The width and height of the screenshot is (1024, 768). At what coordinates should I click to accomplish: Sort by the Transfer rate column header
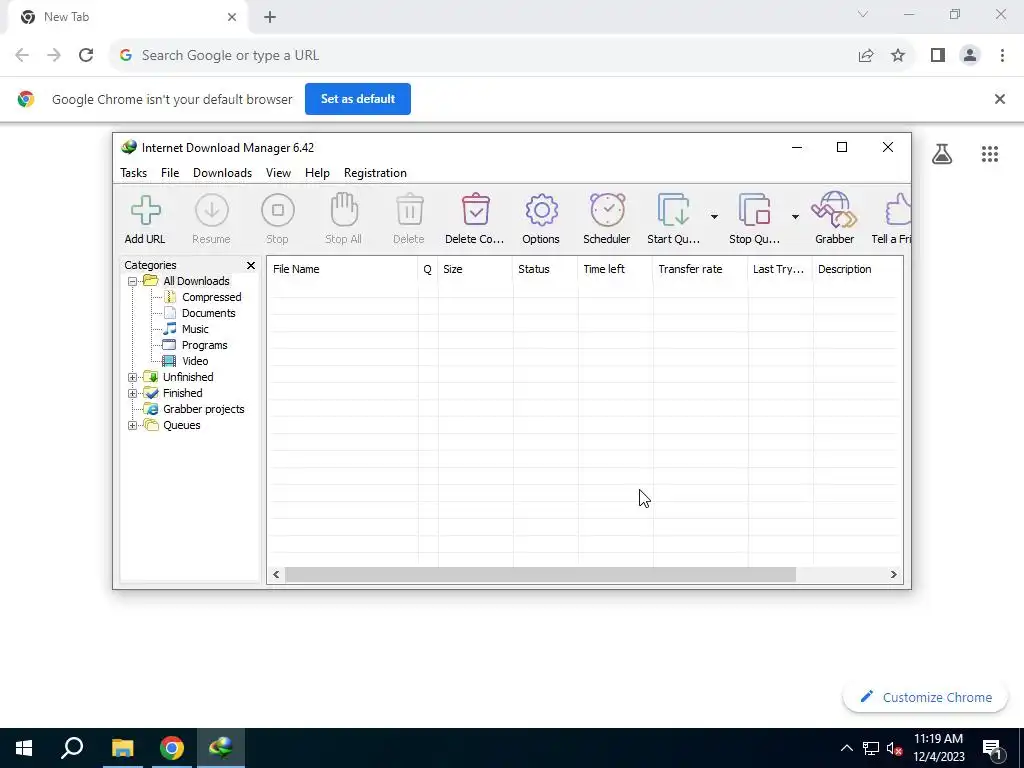pos(700,269)
